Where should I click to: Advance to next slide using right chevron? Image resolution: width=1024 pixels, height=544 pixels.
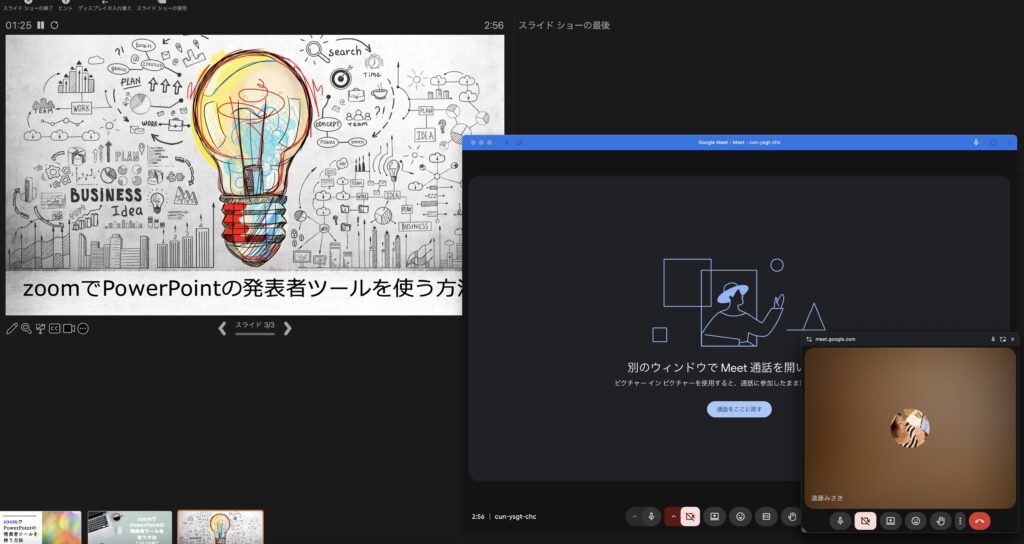pyautogui.click(x=288, y=328)
